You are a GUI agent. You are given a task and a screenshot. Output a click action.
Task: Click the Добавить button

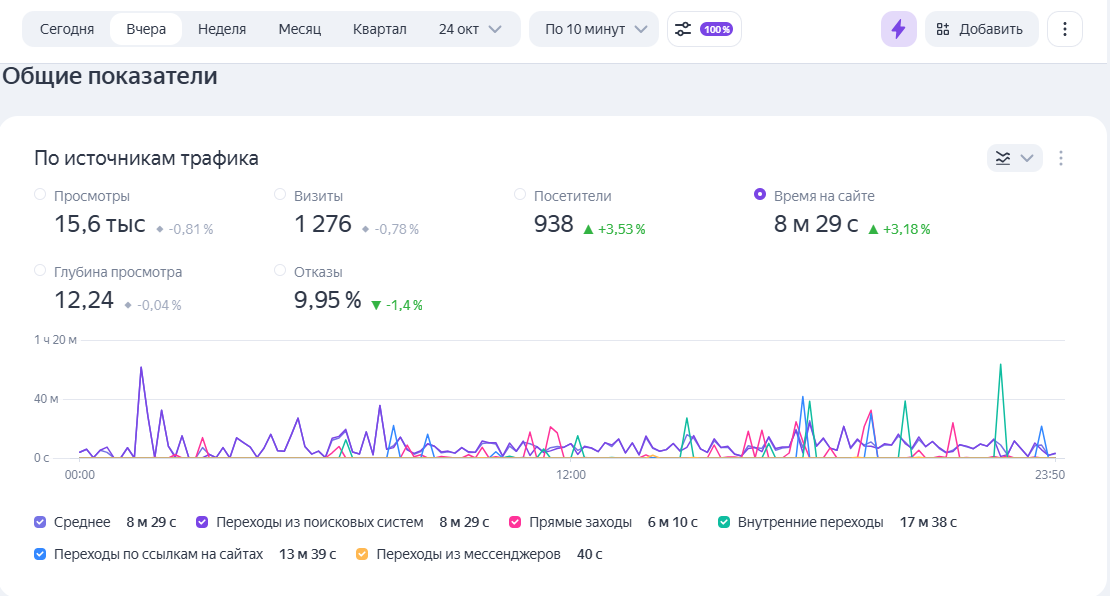pos(981,29)
